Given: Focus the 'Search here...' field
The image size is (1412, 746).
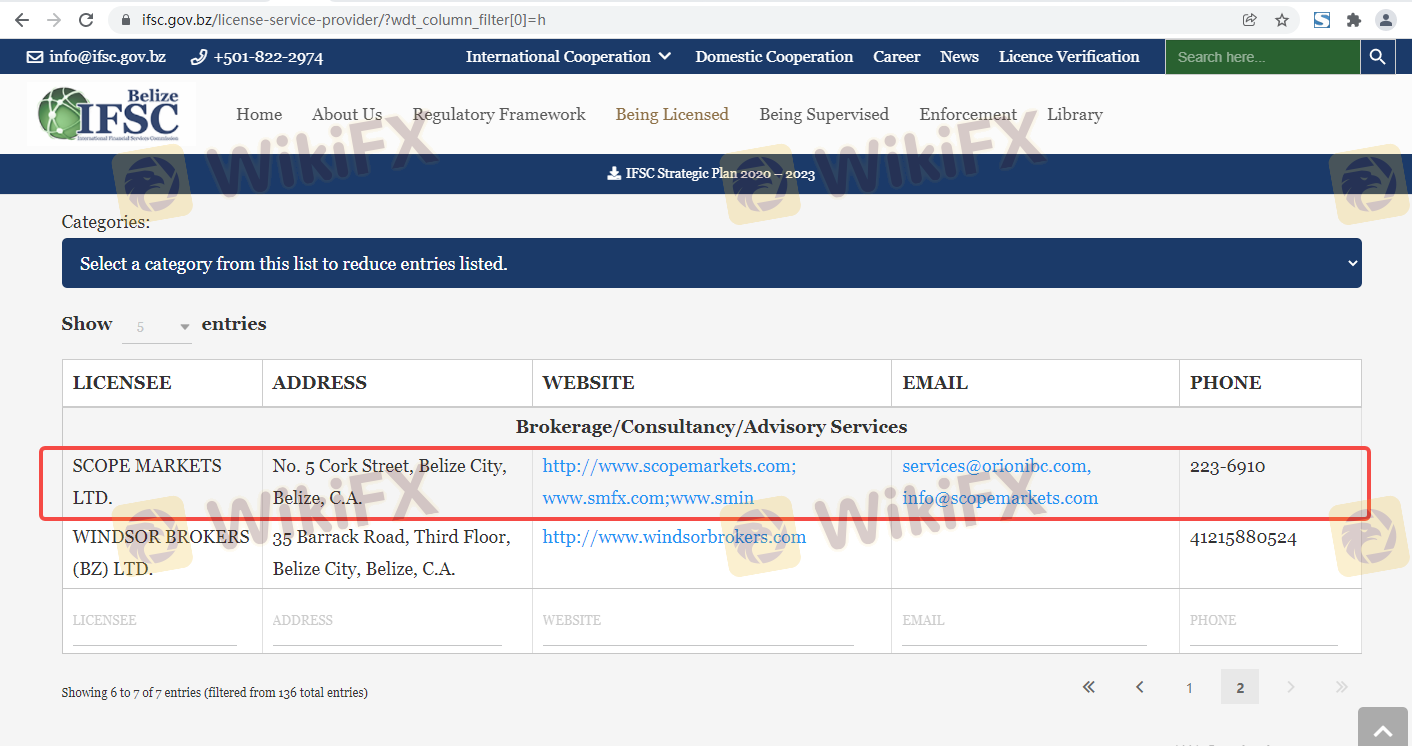Looking at the screenshot, I should [1262, 57].
